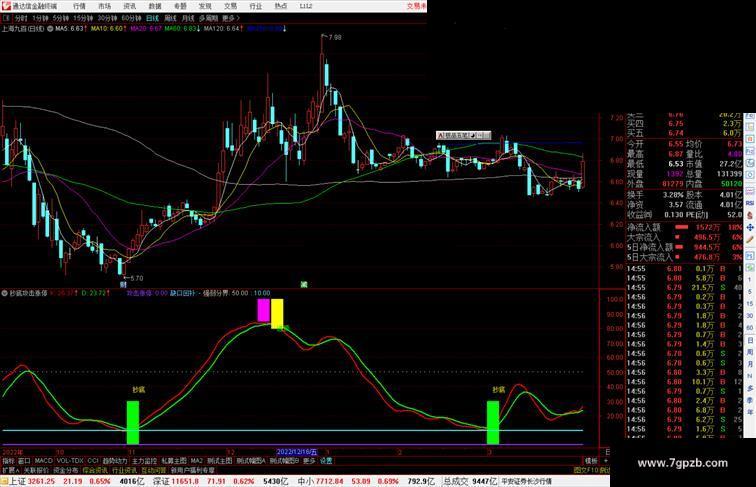Click the sidebar N period button

click(750, 376)
